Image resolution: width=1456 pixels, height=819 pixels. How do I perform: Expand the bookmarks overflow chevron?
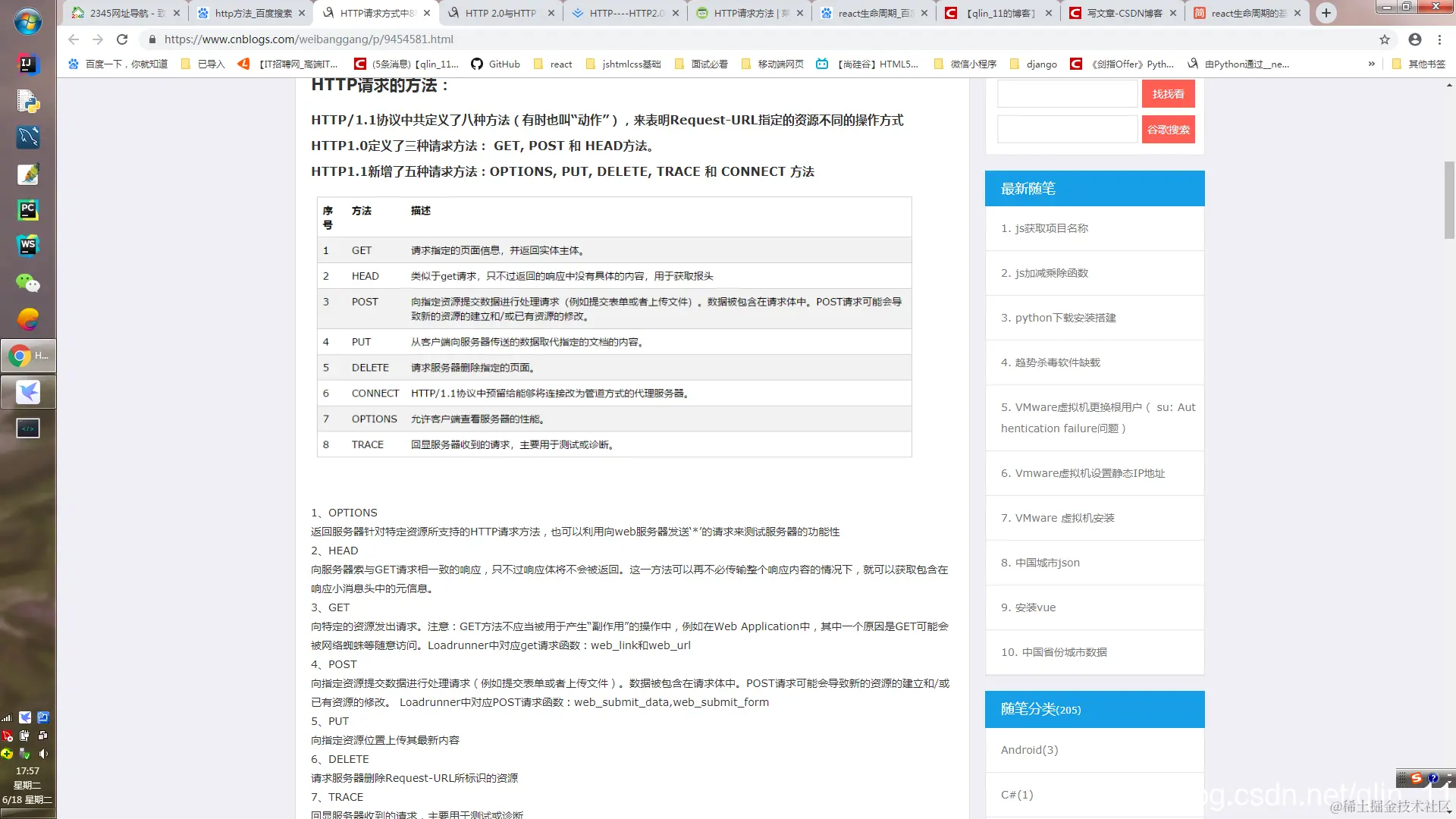tap(1371, 64)
